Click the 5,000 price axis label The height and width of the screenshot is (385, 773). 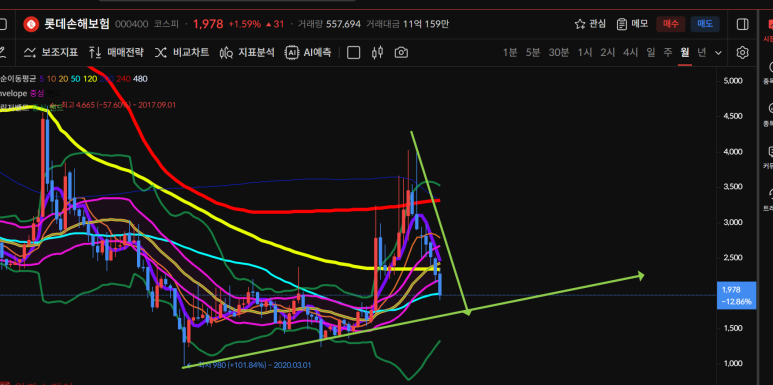733,81
